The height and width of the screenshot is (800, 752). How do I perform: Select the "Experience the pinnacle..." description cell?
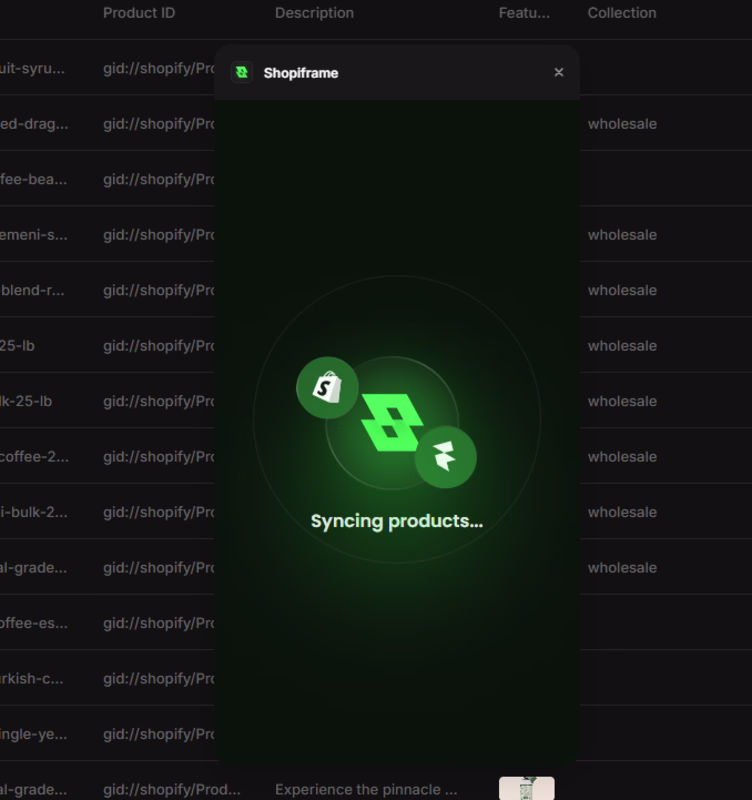366,789
